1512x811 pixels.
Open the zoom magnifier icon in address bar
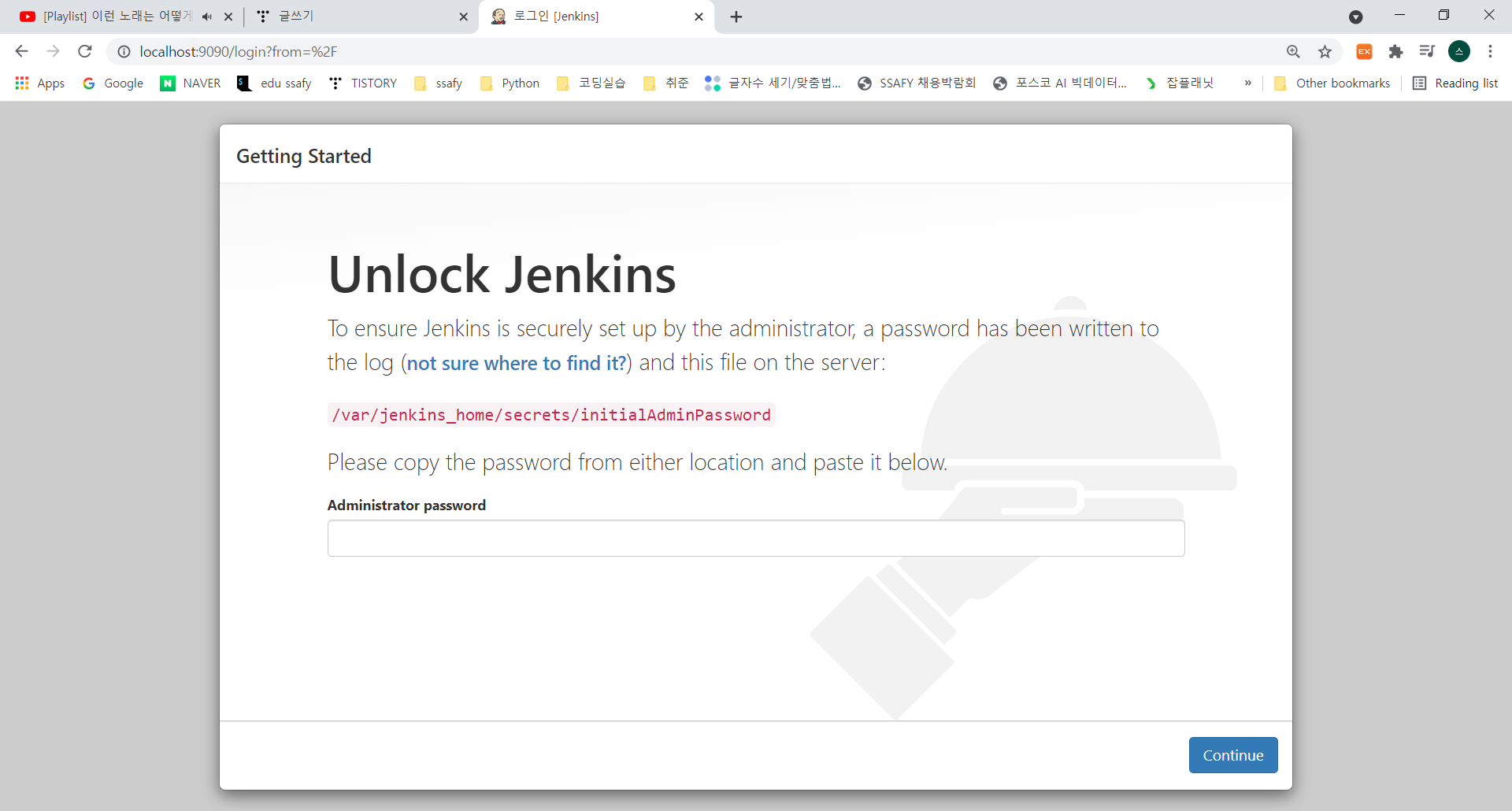point(1293,51)
